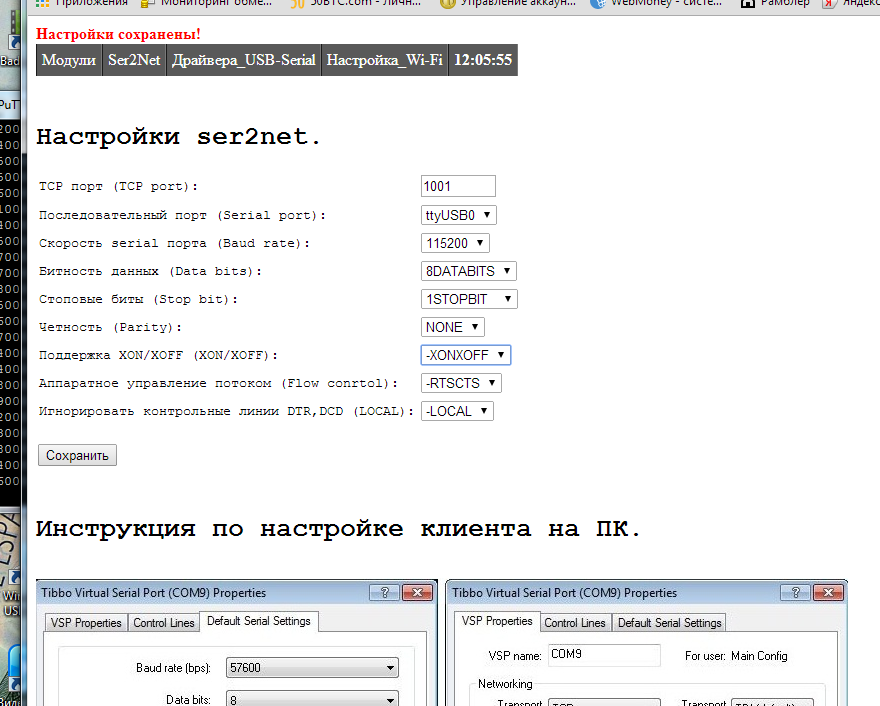Open the Baud rate 115200 dropdown
The width and height of the screenshot is (880, 706).
(x=455, y=243)
